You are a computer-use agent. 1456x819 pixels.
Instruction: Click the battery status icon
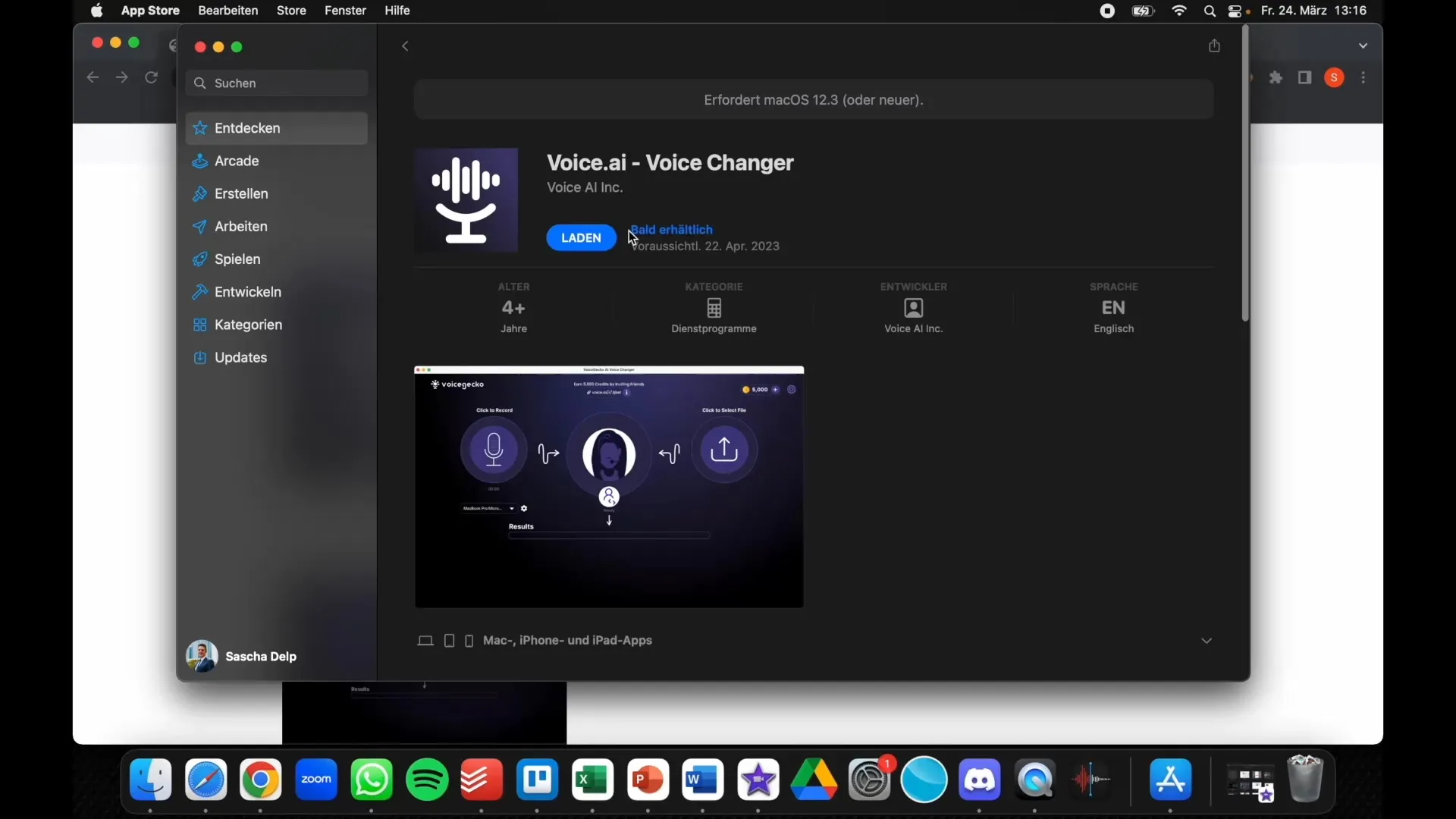click(x=1144, y=11)
